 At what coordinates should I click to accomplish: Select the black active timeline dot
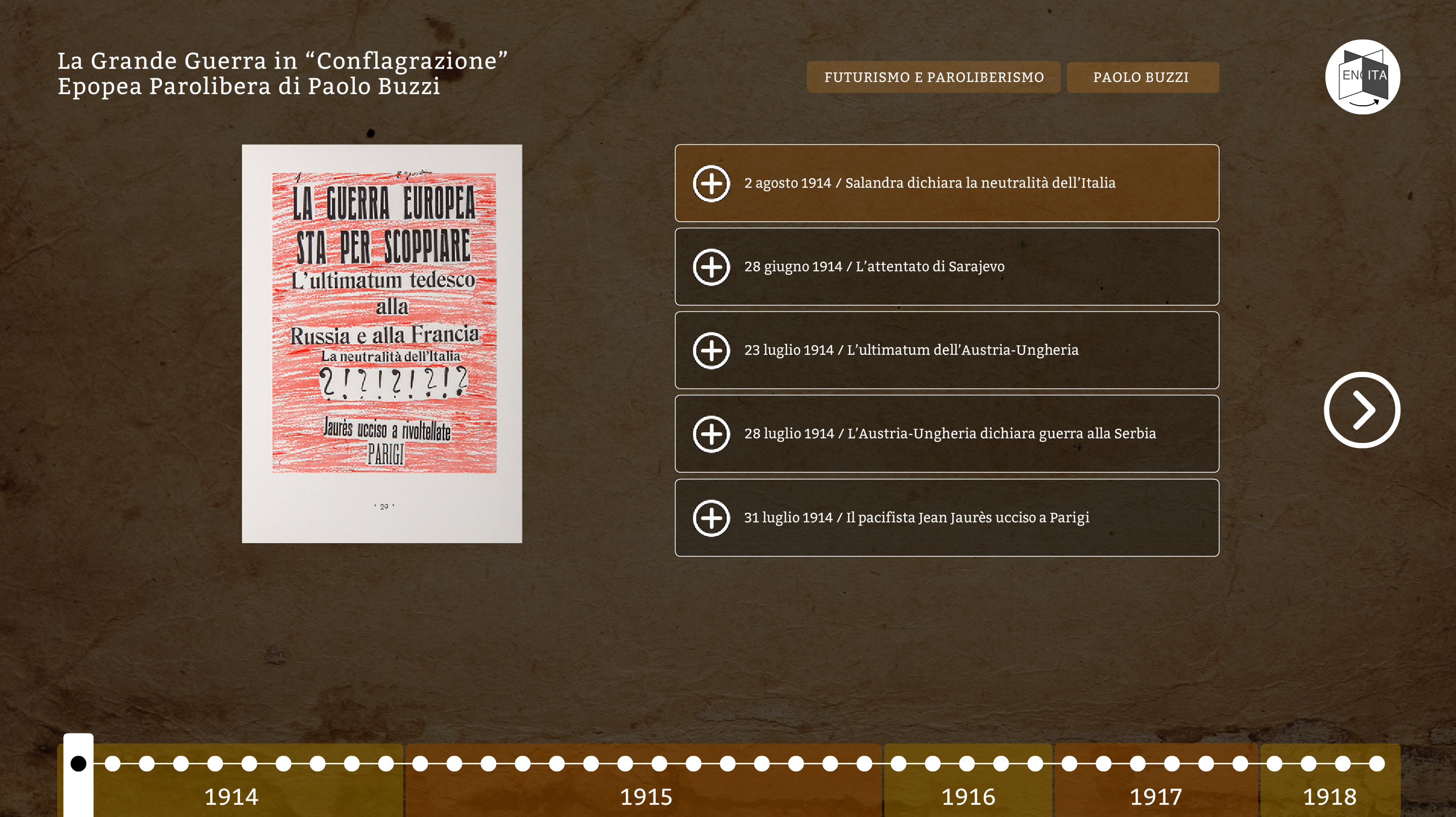tap(78, 764)
